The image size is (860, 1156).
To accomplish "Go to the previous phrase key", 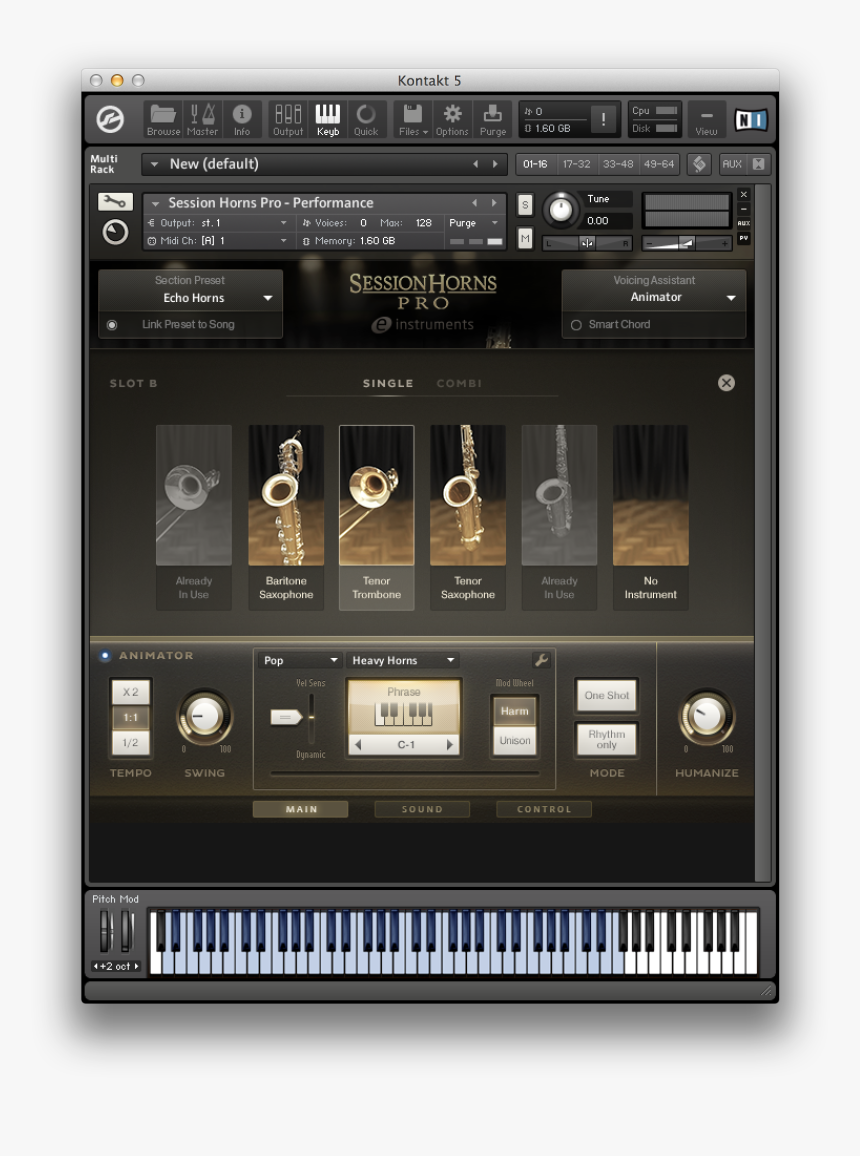I will pos(358,745).
